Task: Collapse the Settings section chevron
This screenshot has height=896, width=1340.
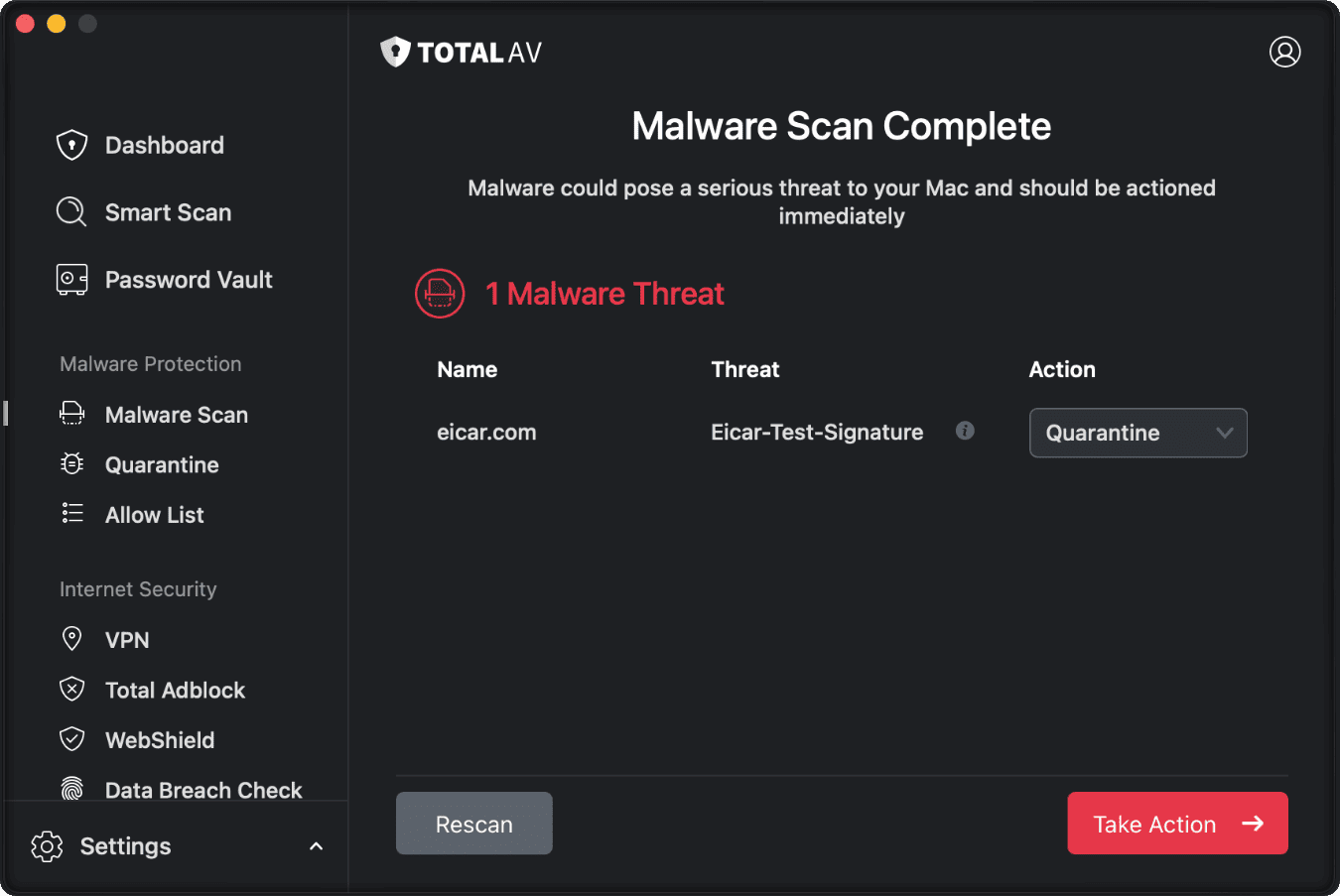Action: click(316, 845)
